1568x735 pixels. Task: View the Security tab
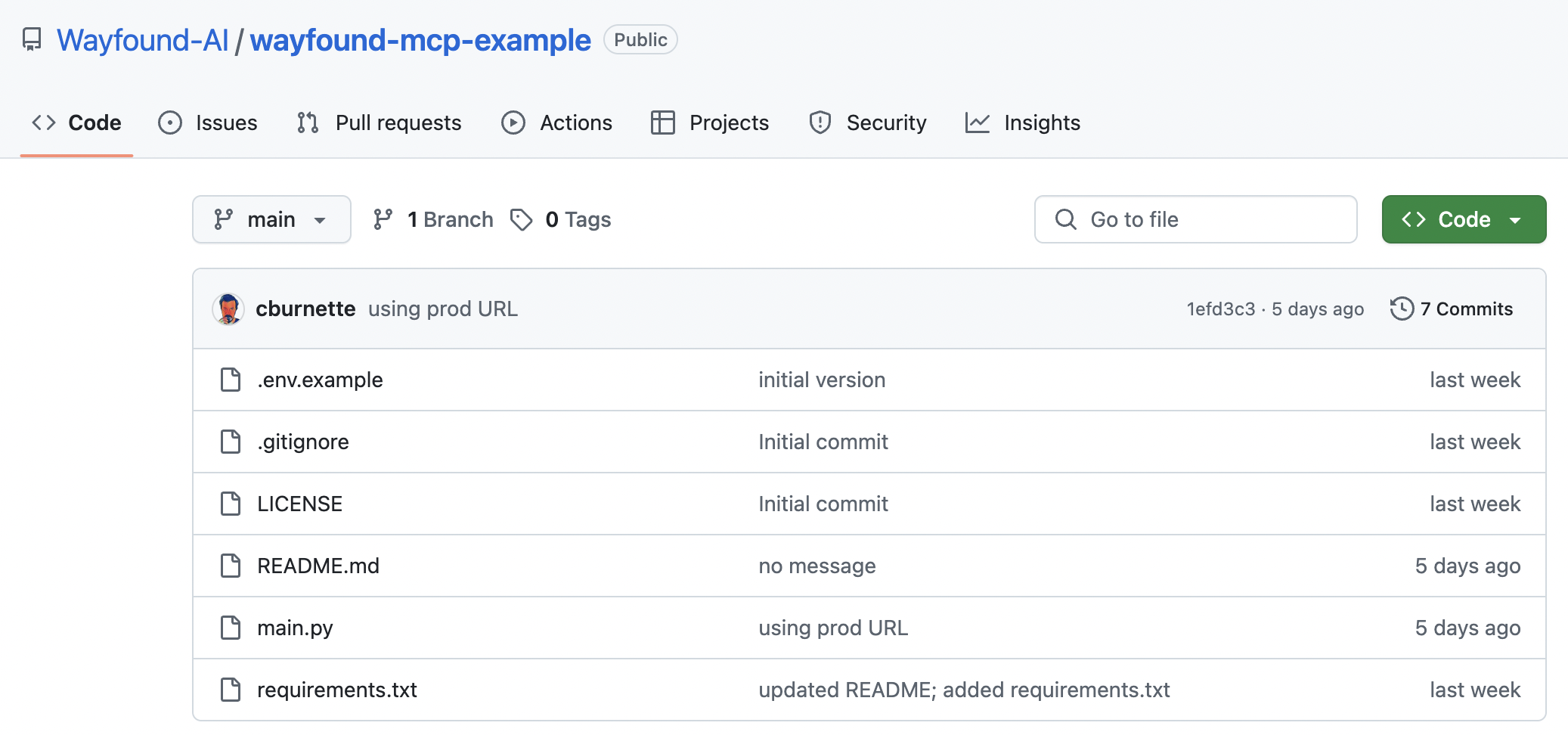pos(867,122)
